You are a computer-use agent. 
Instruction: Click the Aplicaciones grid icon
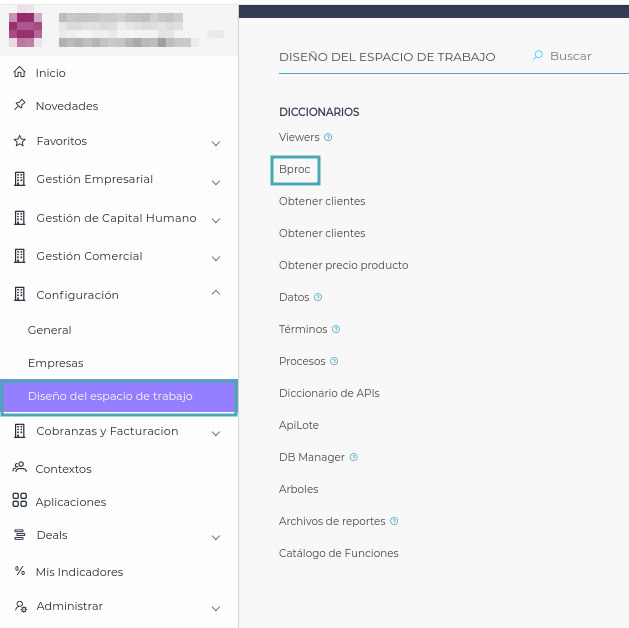[x=19, y=501]
